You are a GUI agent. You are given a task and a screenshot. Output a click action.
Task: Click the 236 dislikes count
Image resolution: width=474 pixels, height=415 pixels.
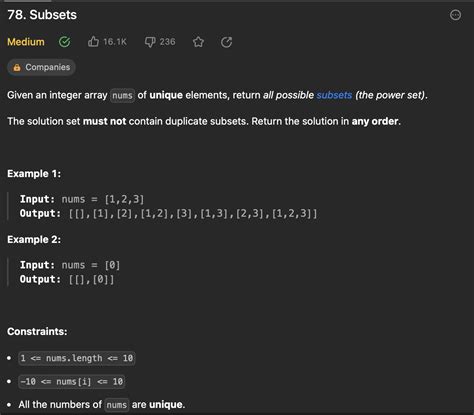[167, 42]
